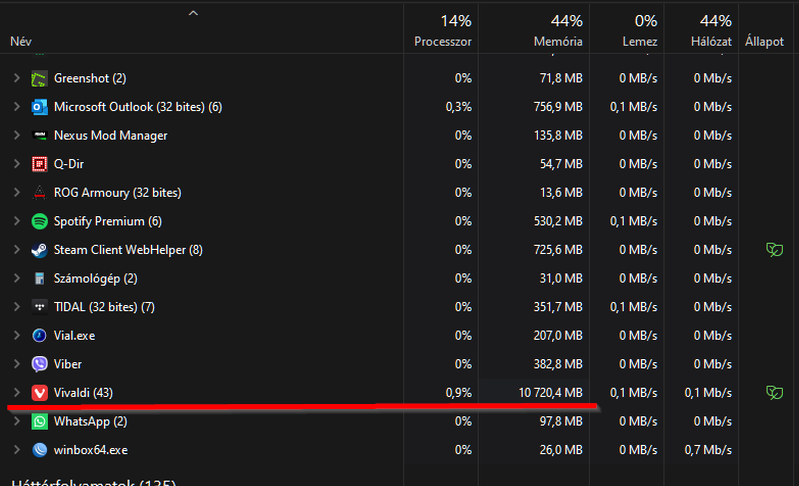Viewport: 799px width, 486px height.
Task: Click the Spotify Premium green icon
Action: [39, 221]
